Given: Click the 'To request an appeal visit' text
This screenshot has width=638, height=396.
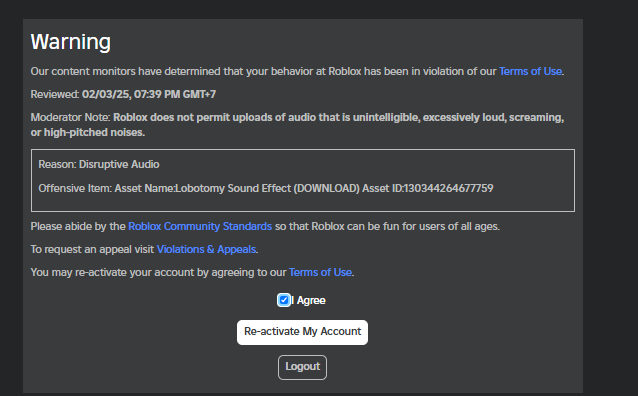Looking at the screenshot, I should [92, 249].
